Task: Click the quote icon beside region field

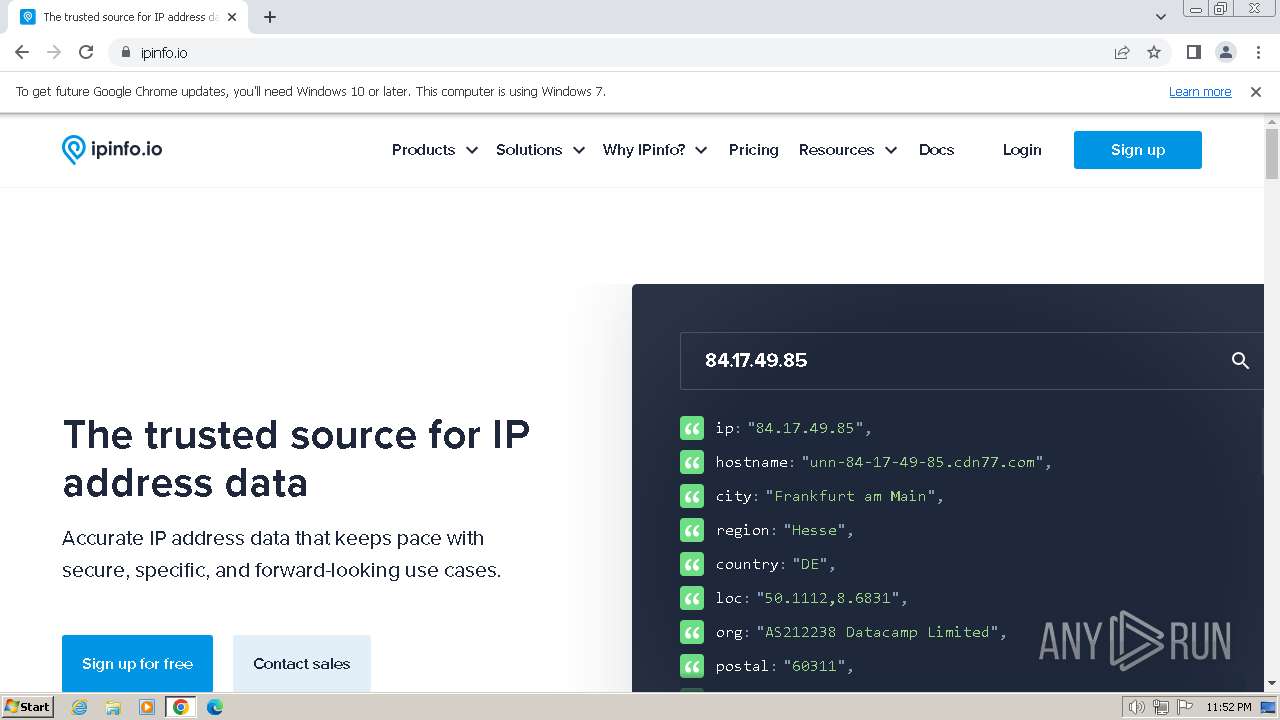Action: (x=692, y=530)
